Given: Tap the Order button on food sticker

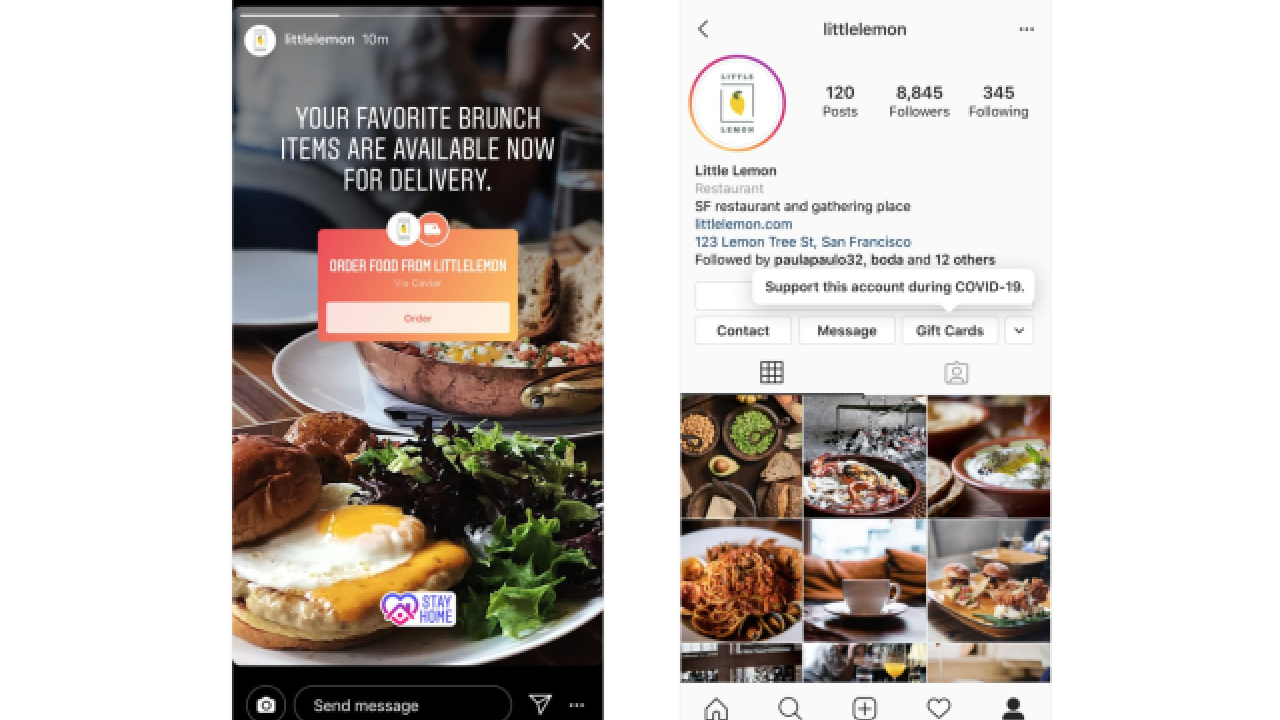Looking at the screenshot, I should click(417, 318).
